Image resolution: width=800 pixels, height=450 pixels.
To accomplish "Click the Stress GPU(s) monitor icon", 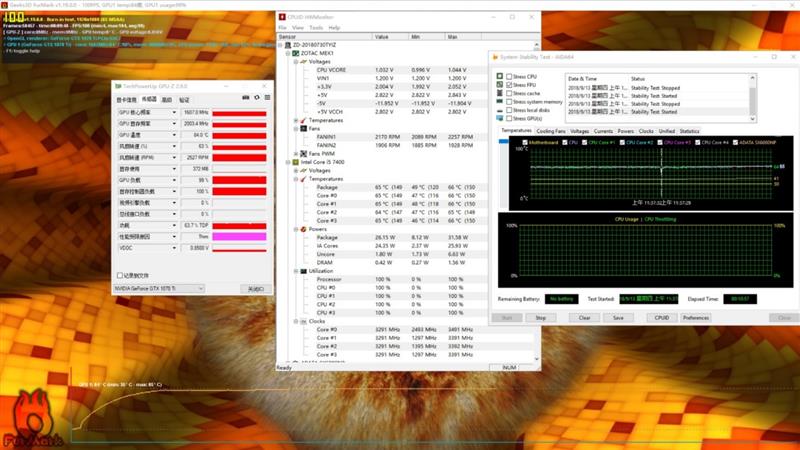I will [x=499, y=118].
